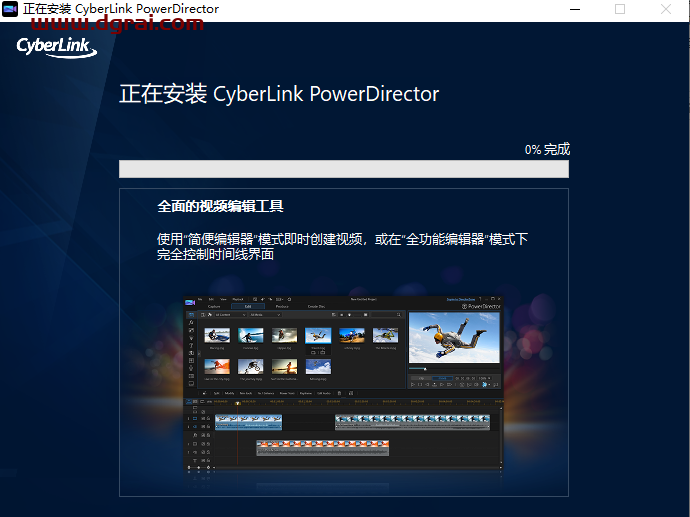690x517 pixels.
Task: Click the greyed-out maximize button
Action: [x=620, y=9]
